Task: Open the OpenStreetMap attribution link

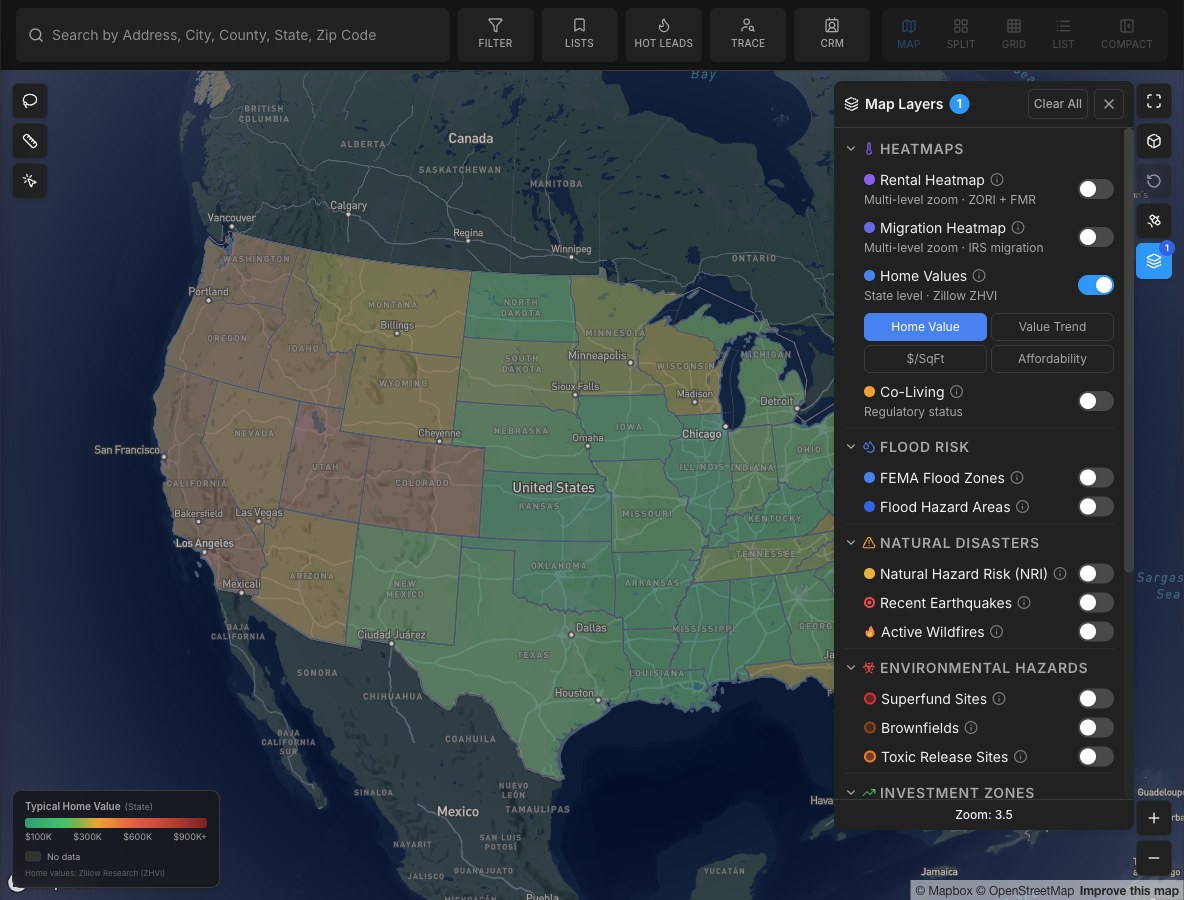Action: (x=1025, y=891)
